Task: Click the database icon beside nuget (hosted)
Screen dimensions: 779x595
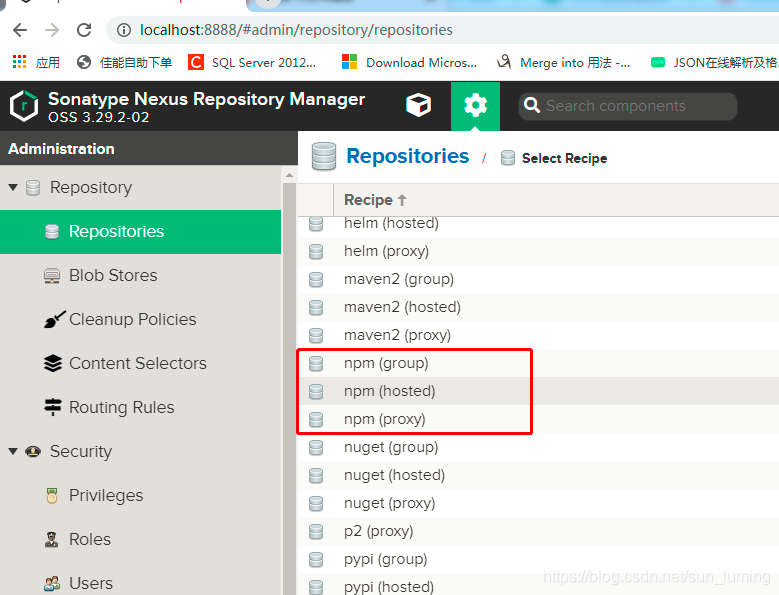Action: (316, 475)
